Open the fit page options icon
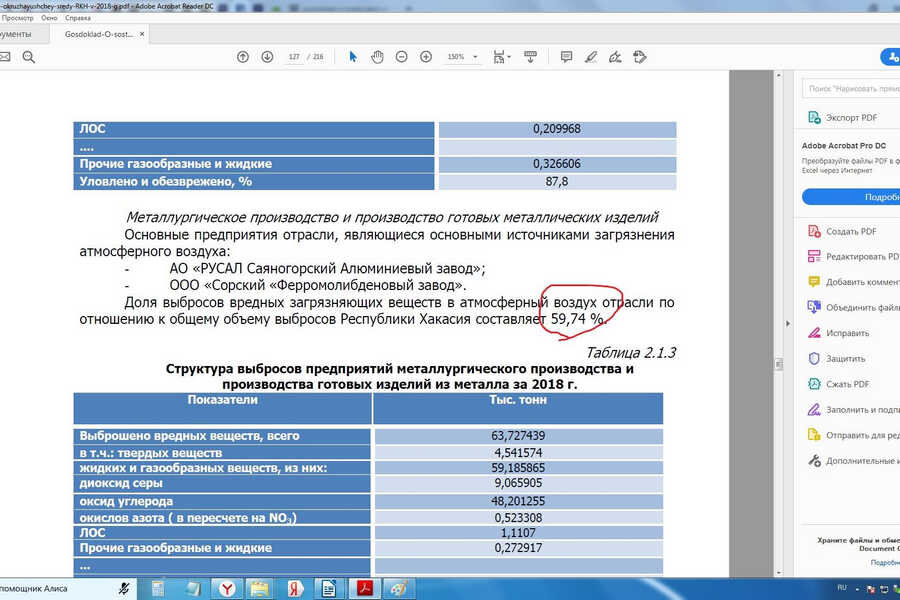Screen dimensions: 900x600 point(501,57)
